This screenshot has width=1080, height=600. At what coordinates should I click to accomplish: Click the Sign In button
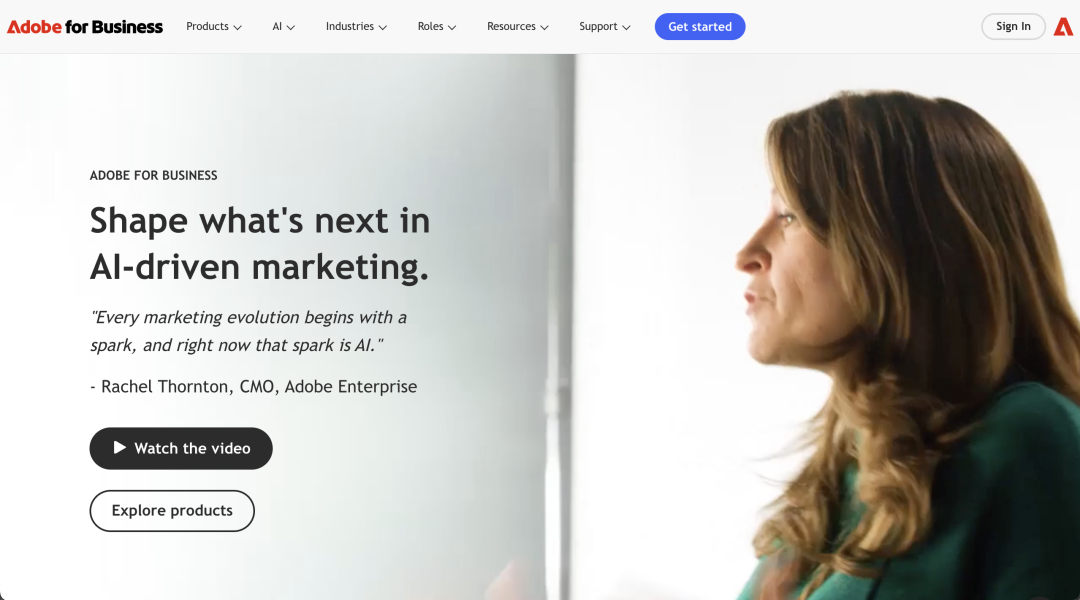(1013, 26)
